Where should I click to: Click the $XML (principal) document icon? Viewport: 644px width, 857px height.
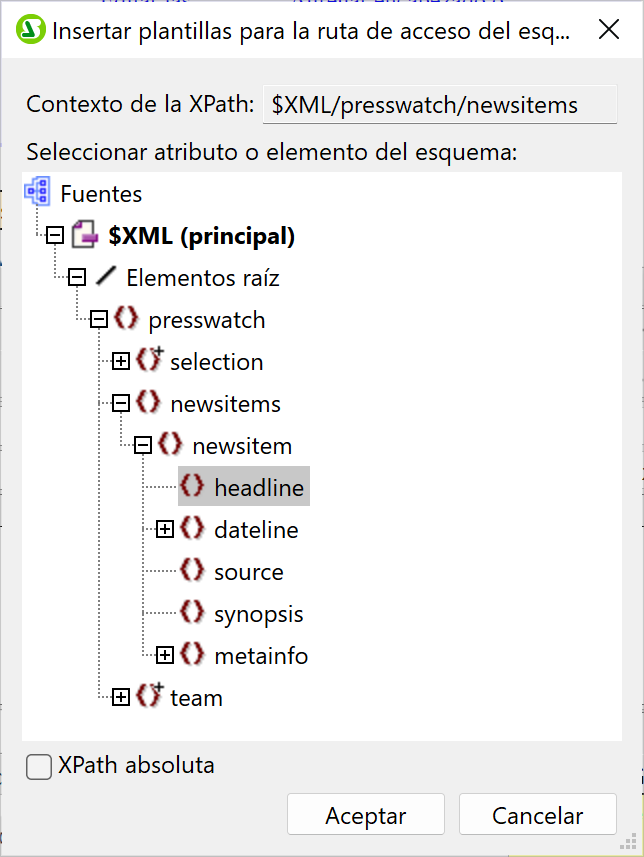coord(83,236)
